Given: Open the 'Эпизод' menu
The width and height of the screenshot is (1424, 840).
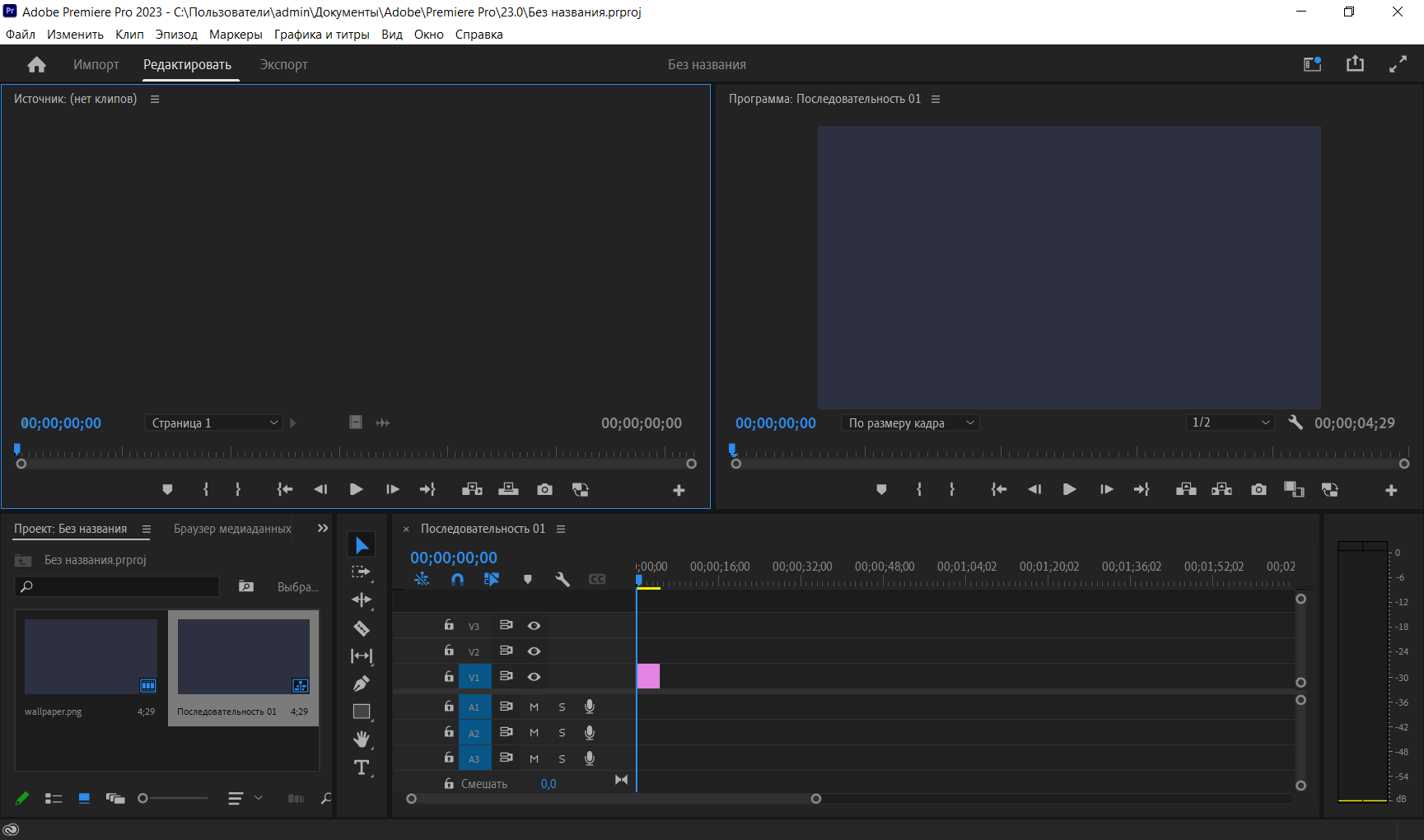Looking at the screenshot, I should click(x=176, y=35).
